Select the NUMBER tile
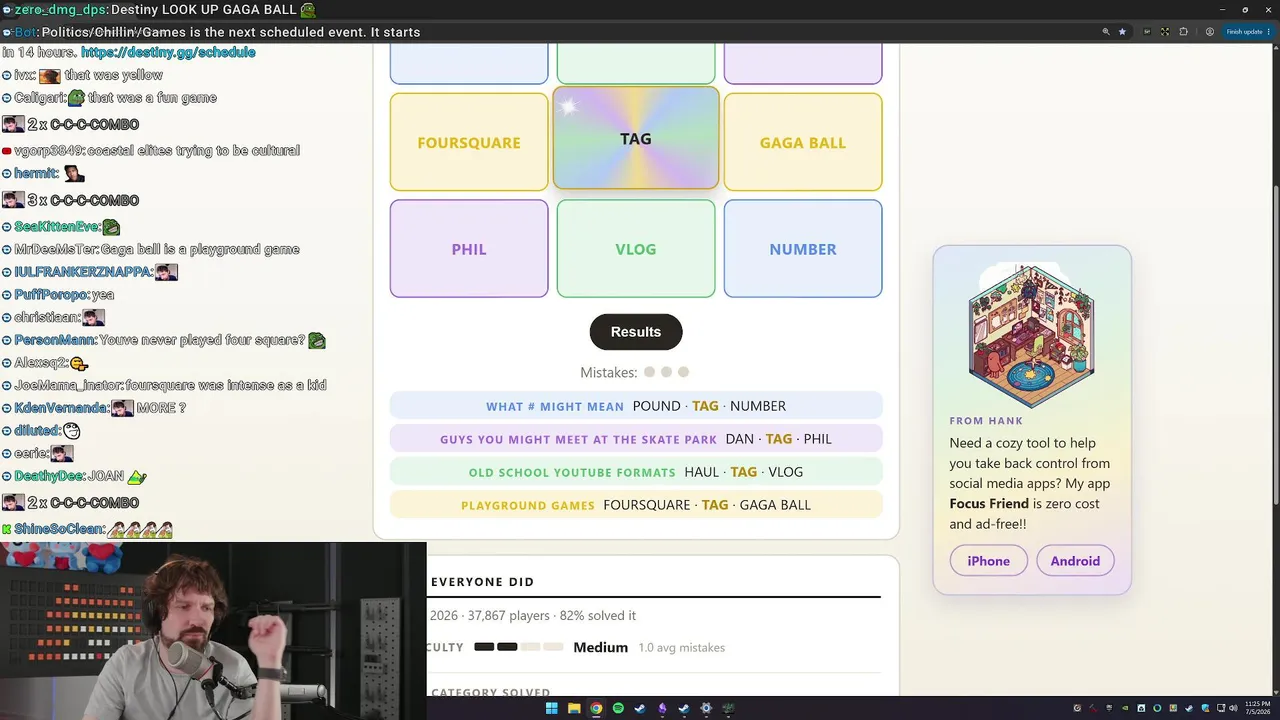 tap(803, 249)
